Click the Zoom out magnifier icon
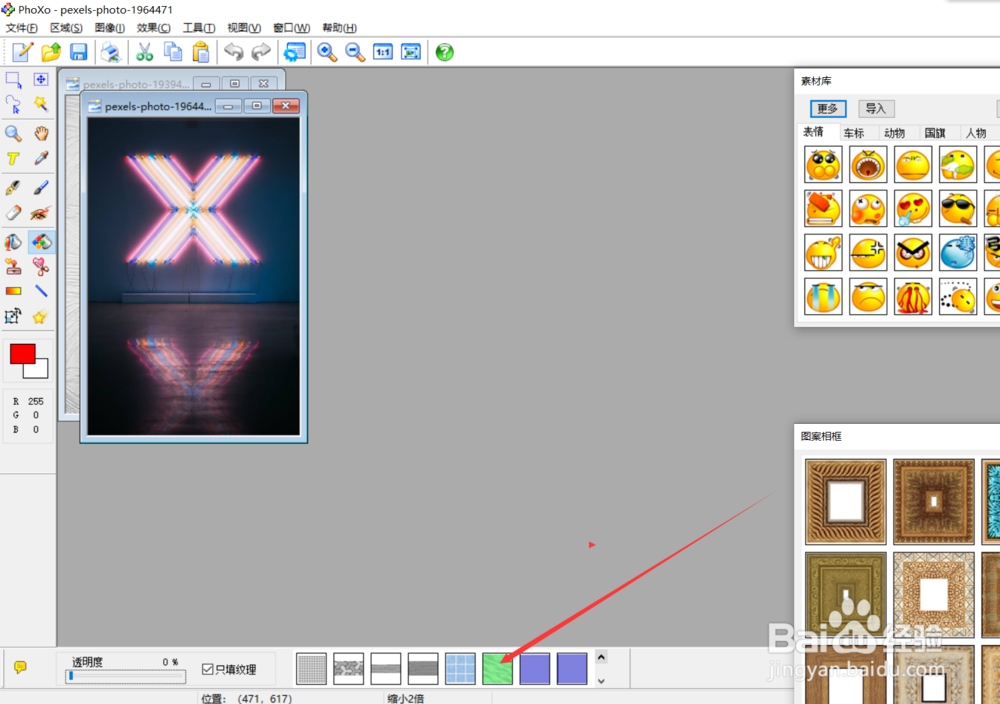 [355, 52]
